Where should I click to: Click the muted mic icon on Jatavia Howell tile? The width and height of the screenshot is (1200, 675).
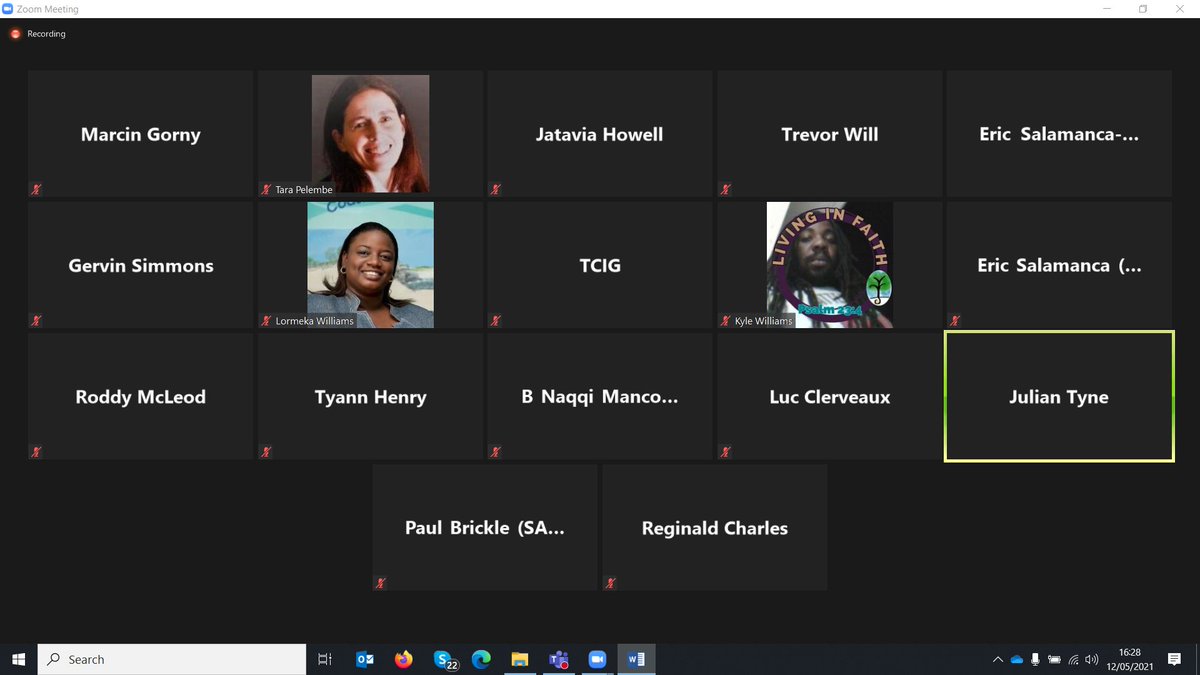(496, 189)
